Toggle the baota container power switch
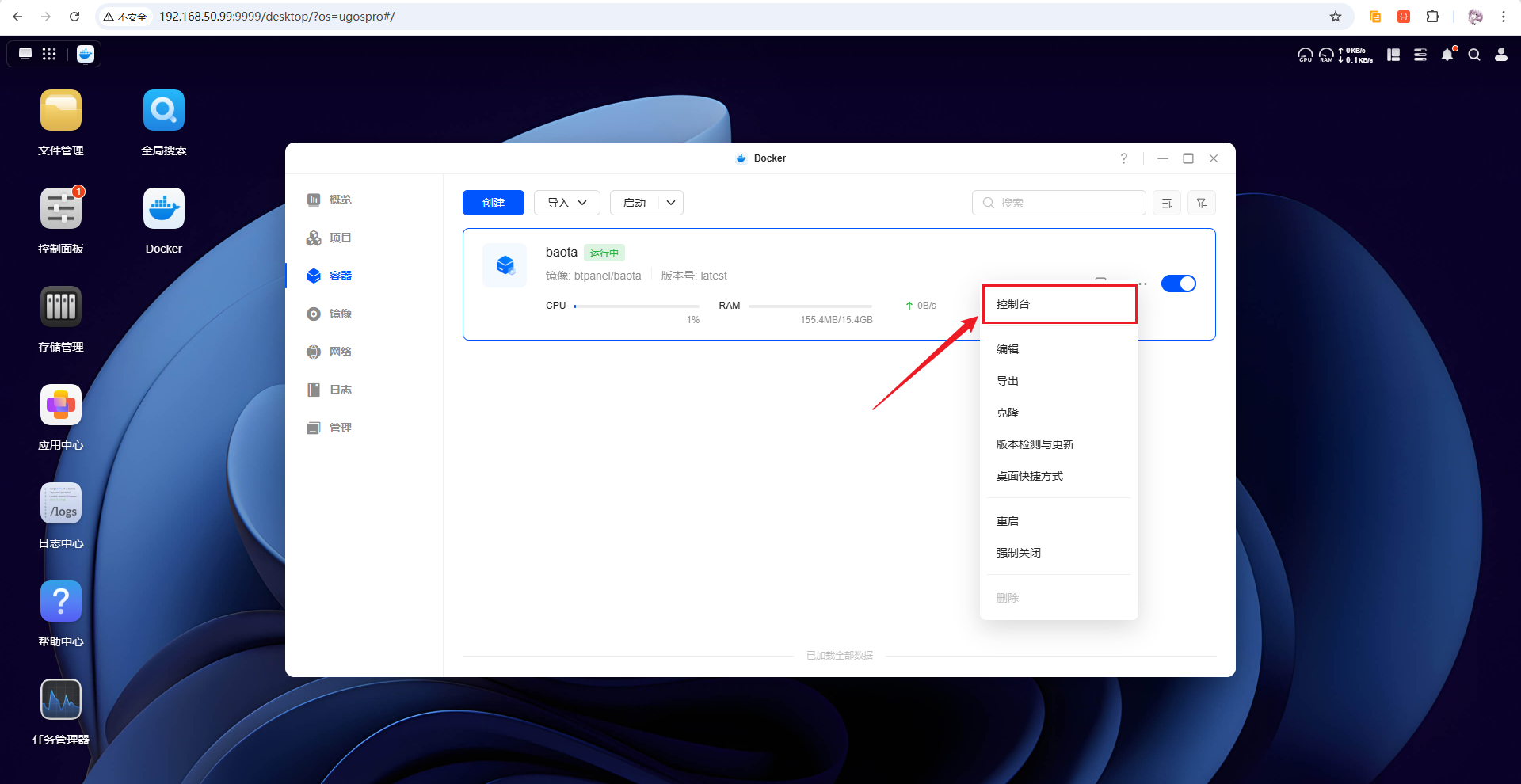 [1178, 284]
